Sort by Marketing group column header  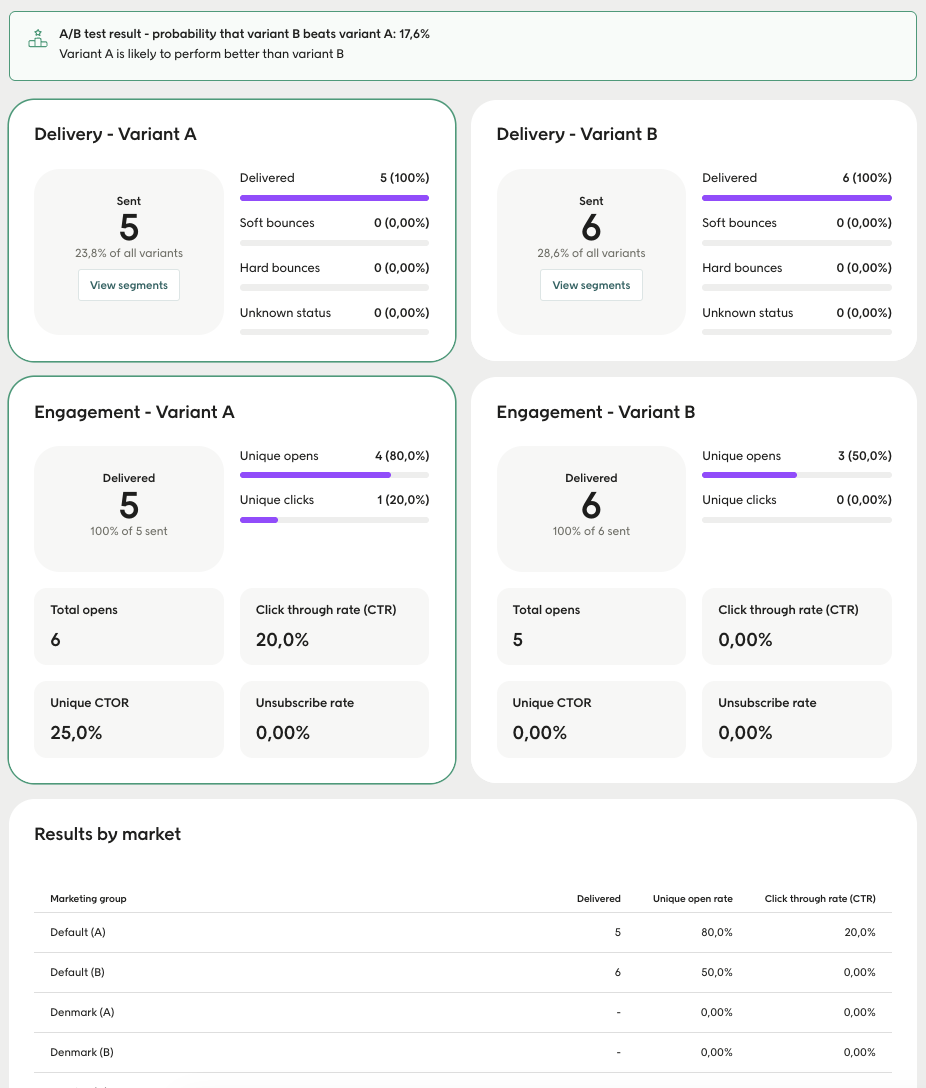(88, 899)
